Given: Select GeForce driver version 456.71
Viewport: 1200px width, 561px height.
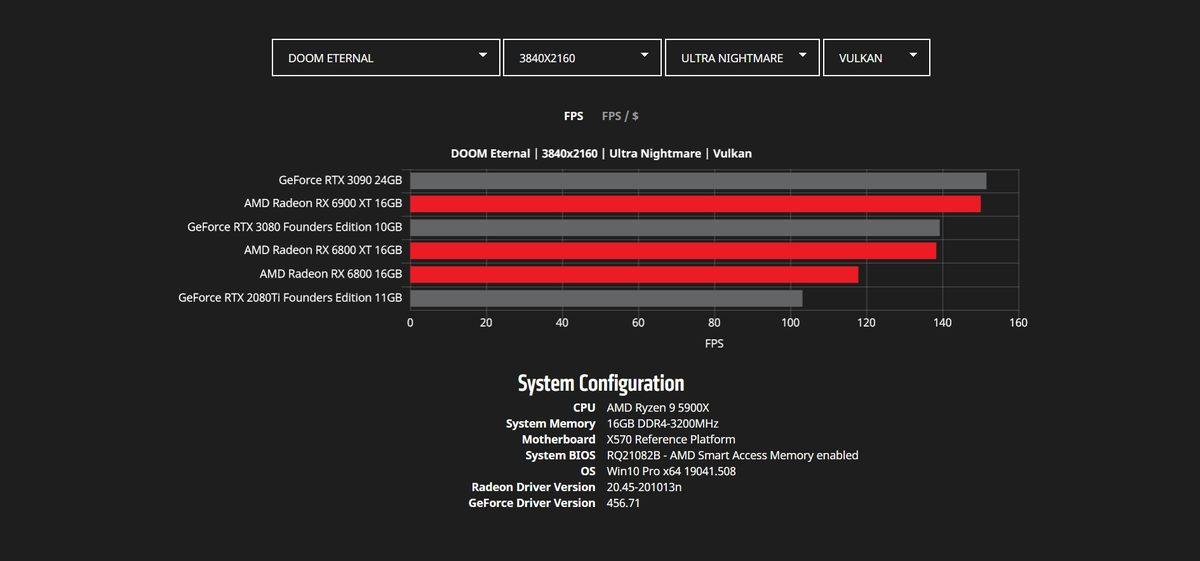Looking at the screenshot, I should (623, 503).
